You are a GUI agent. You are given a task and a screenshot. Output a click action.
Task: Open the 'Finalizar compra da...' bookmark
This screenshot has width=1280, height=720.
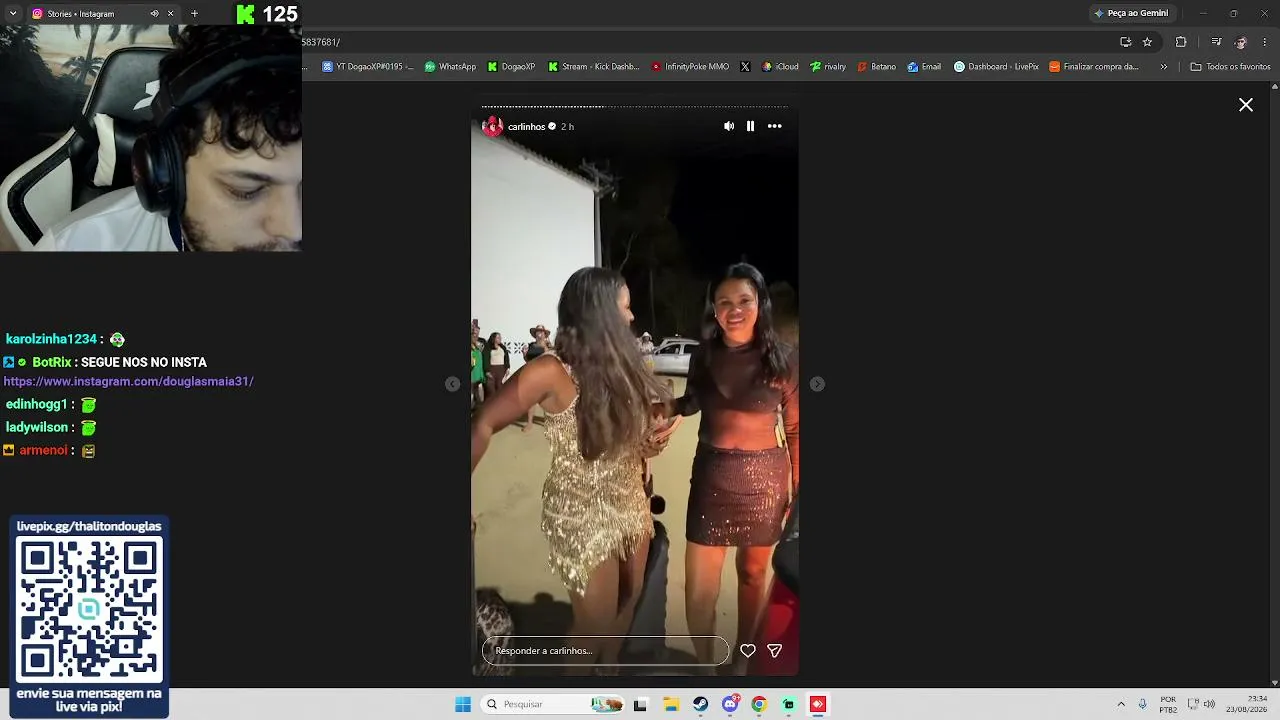pos(1094,67)
